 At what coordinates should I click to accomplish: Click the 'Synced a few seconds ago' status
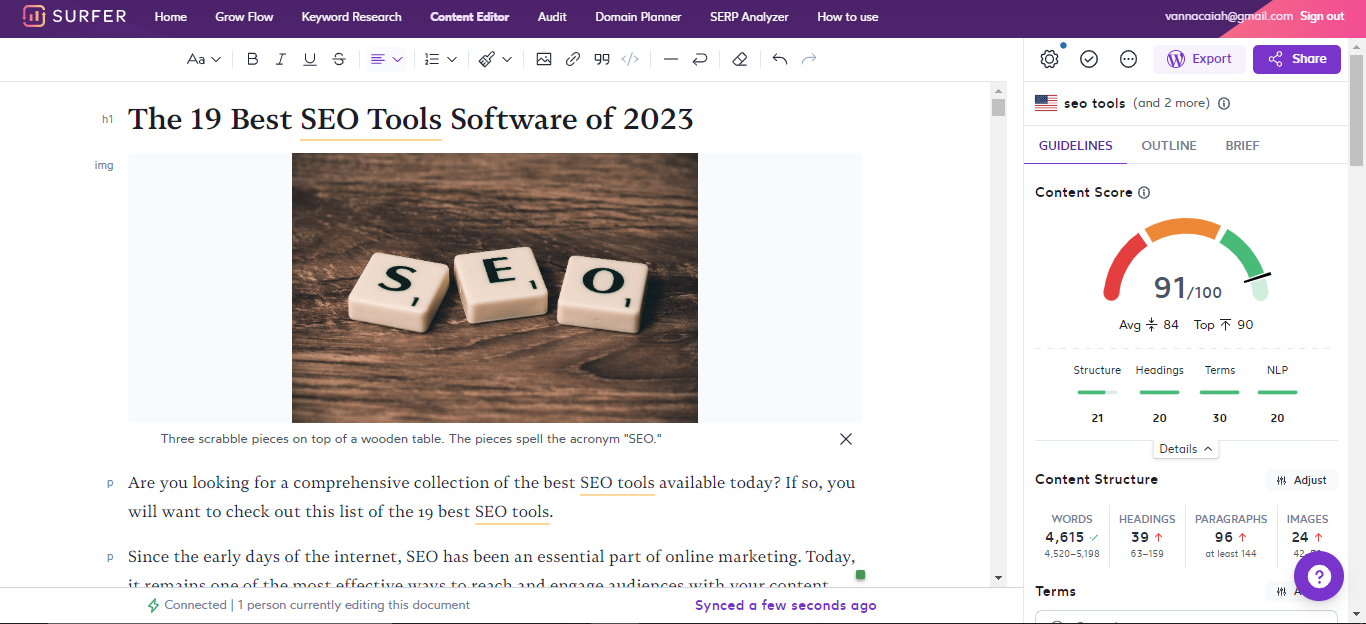786,605
